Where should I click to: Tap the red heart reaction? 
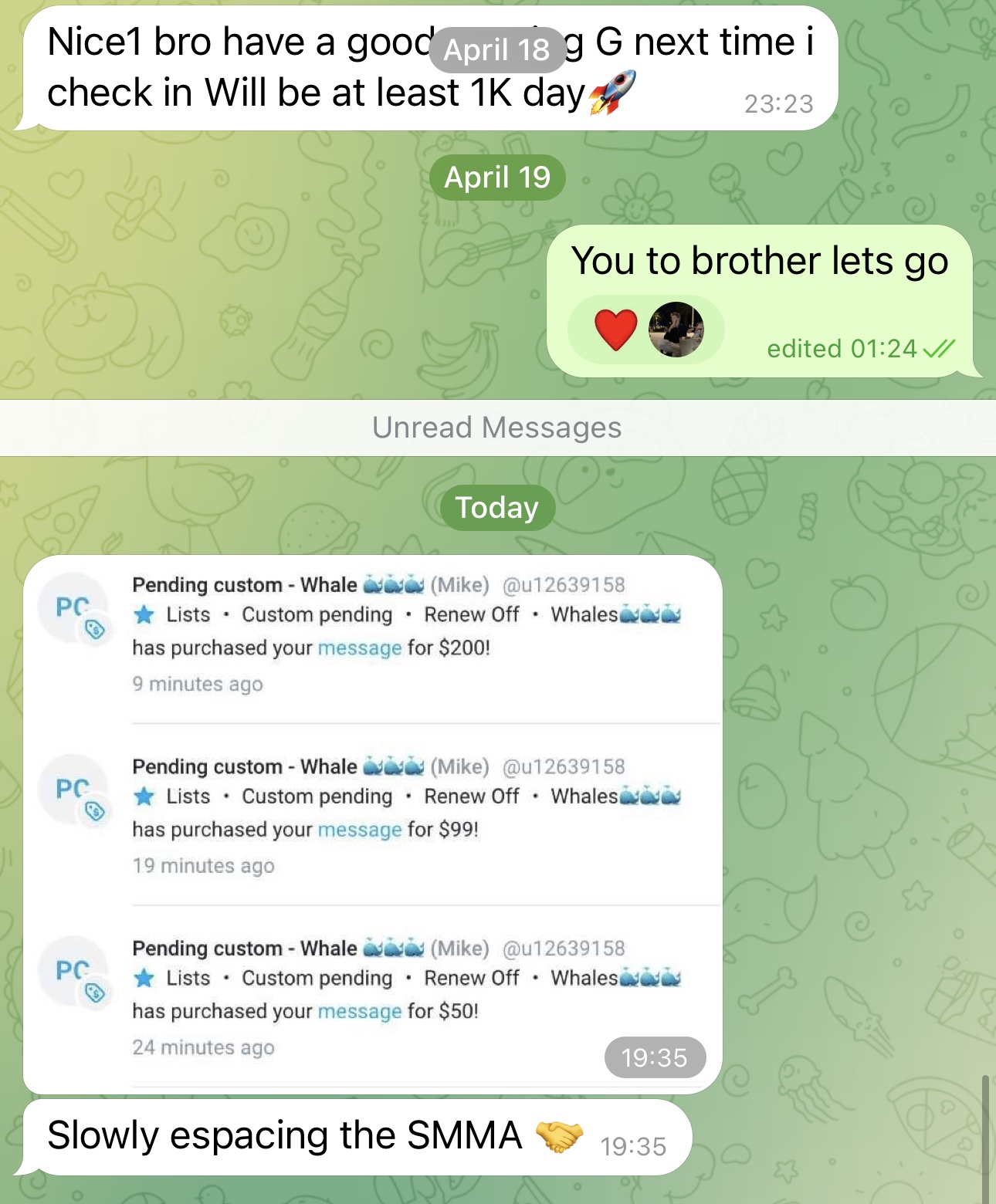(615, 330)
